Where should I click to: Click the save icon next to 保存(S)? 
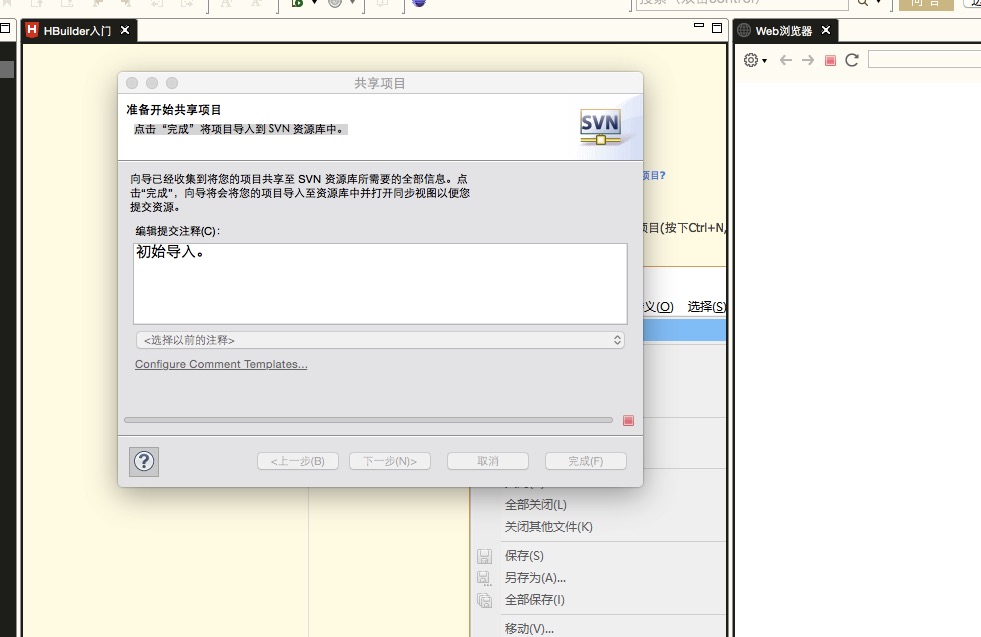[x=485, y=556]
